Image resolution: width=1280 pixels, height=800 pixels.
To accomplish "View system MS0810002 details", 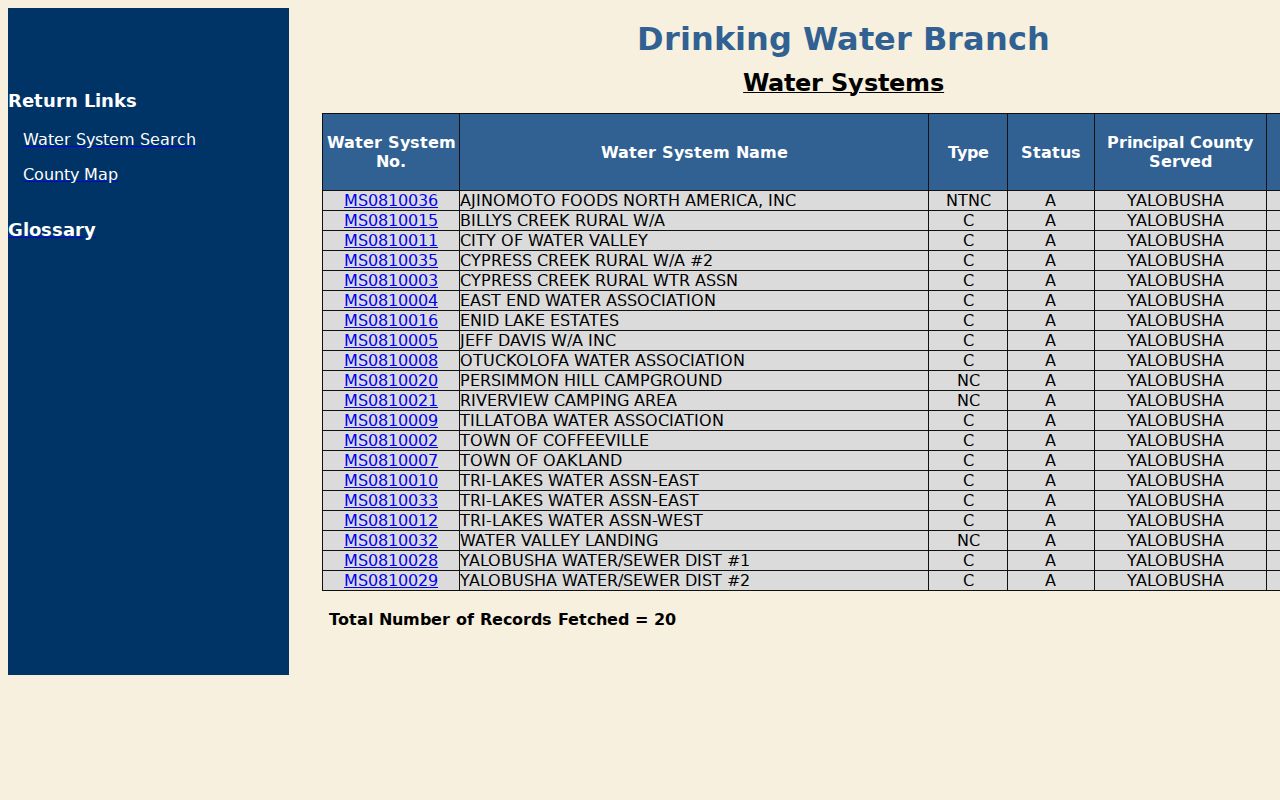I will (391, 440).
